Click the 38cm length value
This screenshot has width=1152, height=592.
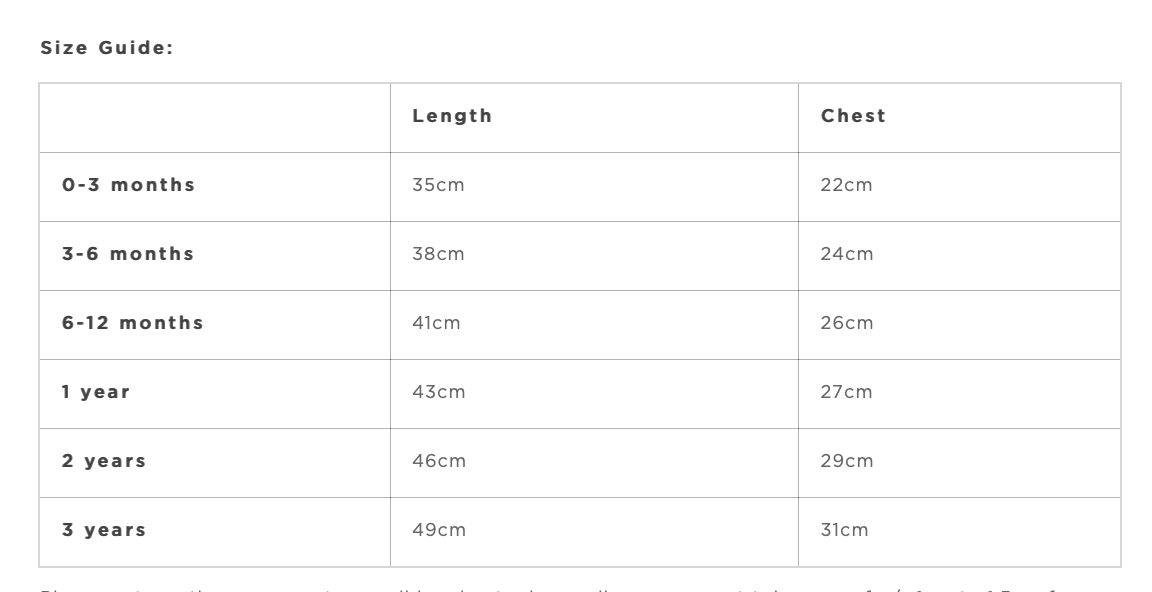pyautogui.click(x=438, y=254)
